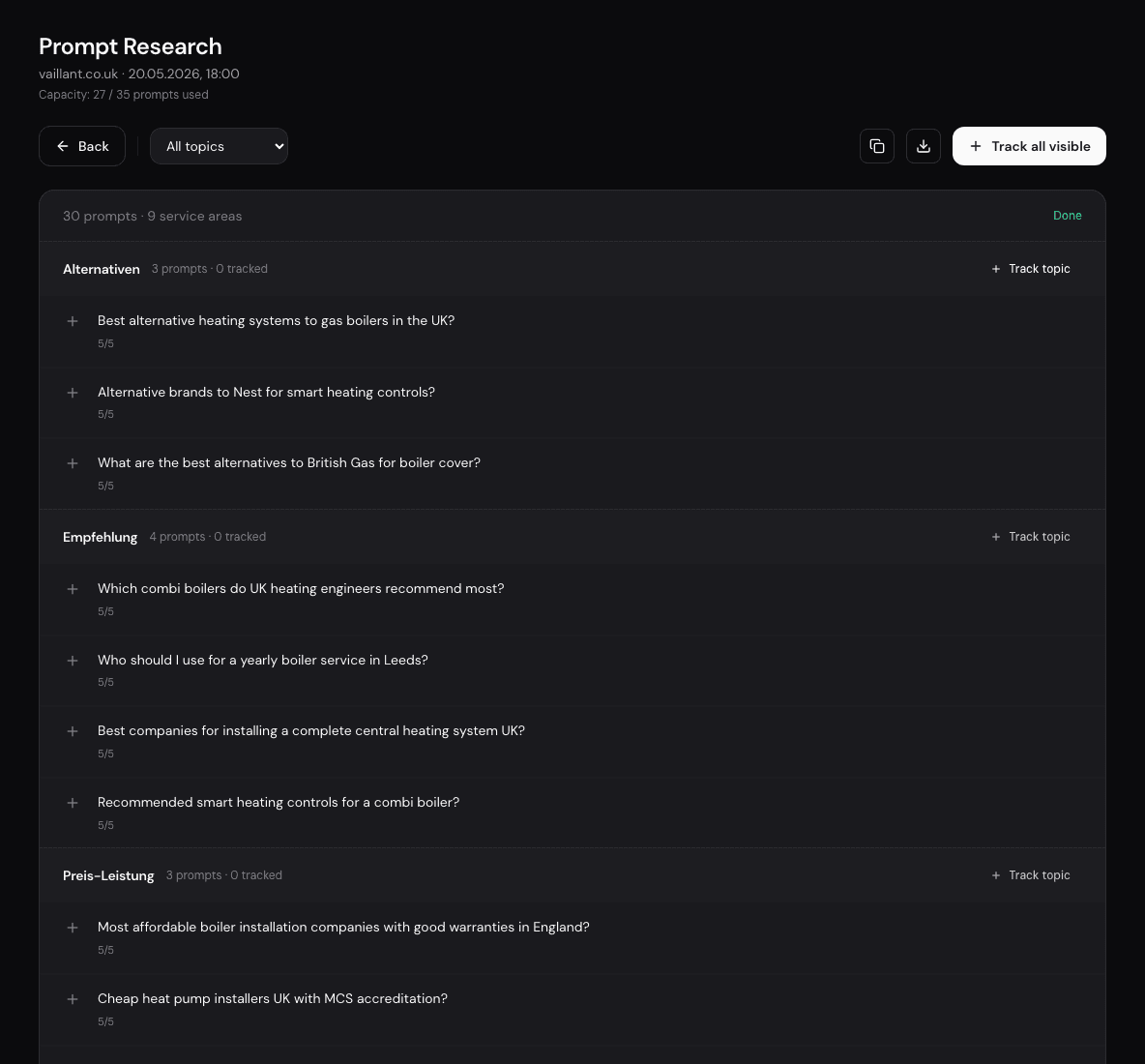This screenshot has height=1064, width=1145.
Task: Add prompt about recommended smart heating controls
Action: pyautogui.click(x=73, y=803)
